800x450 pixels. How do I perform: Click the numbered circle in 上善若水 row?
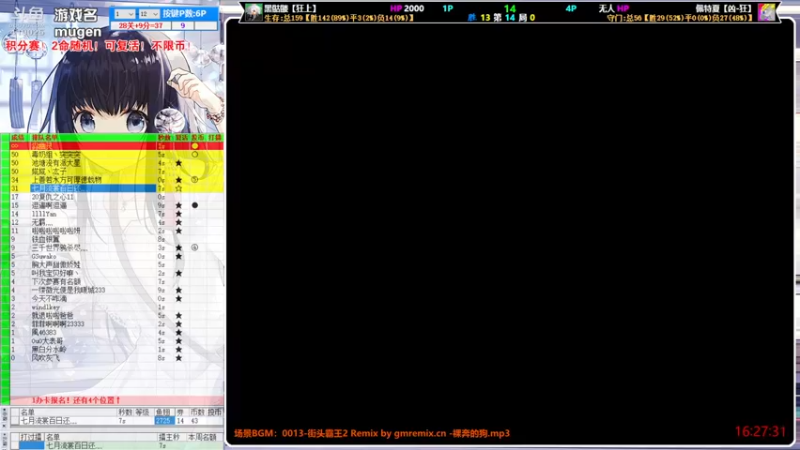tap(195, 180)
